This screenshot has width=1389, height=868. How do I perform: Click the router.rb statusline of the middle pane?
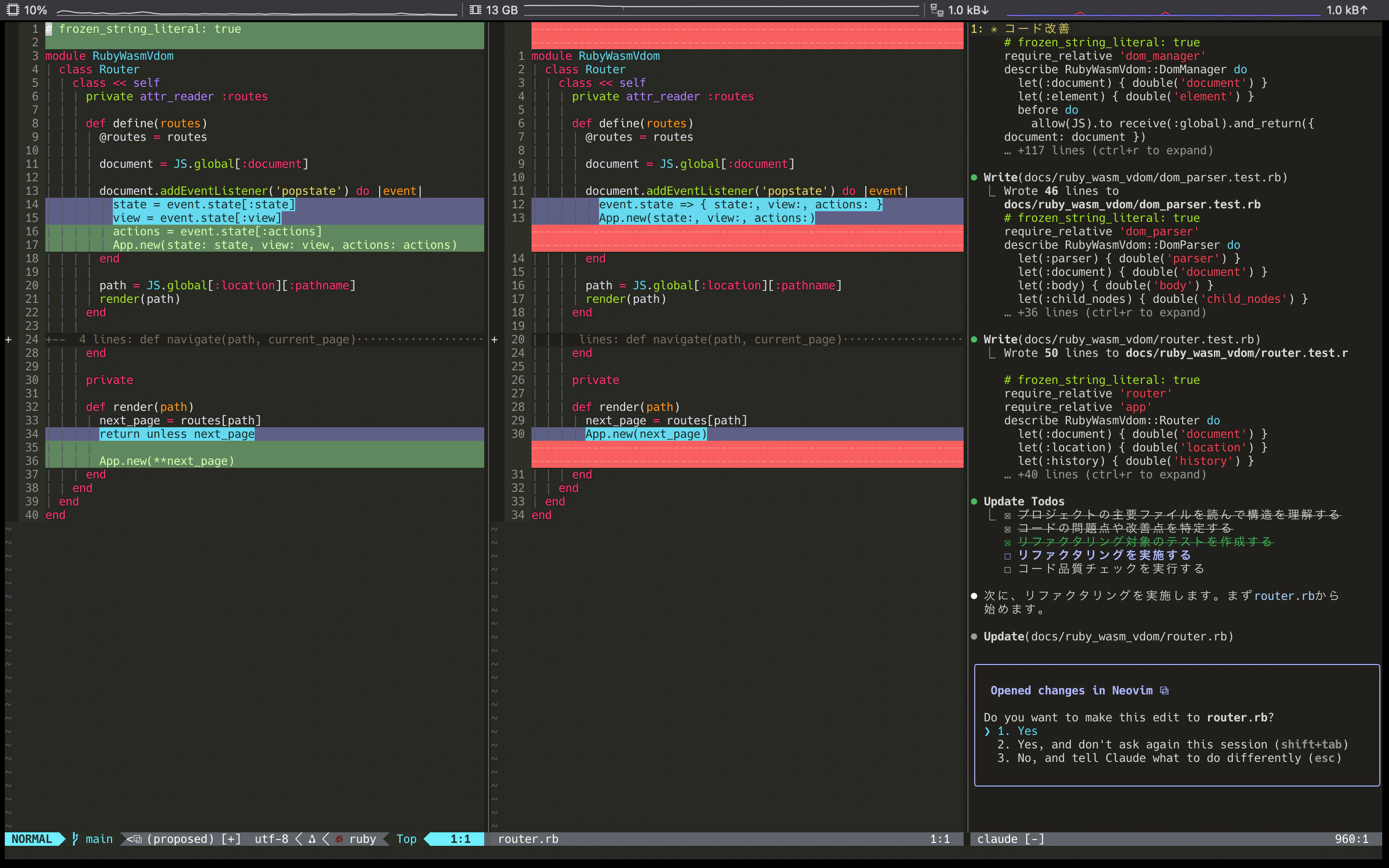[x=727, y=839]
